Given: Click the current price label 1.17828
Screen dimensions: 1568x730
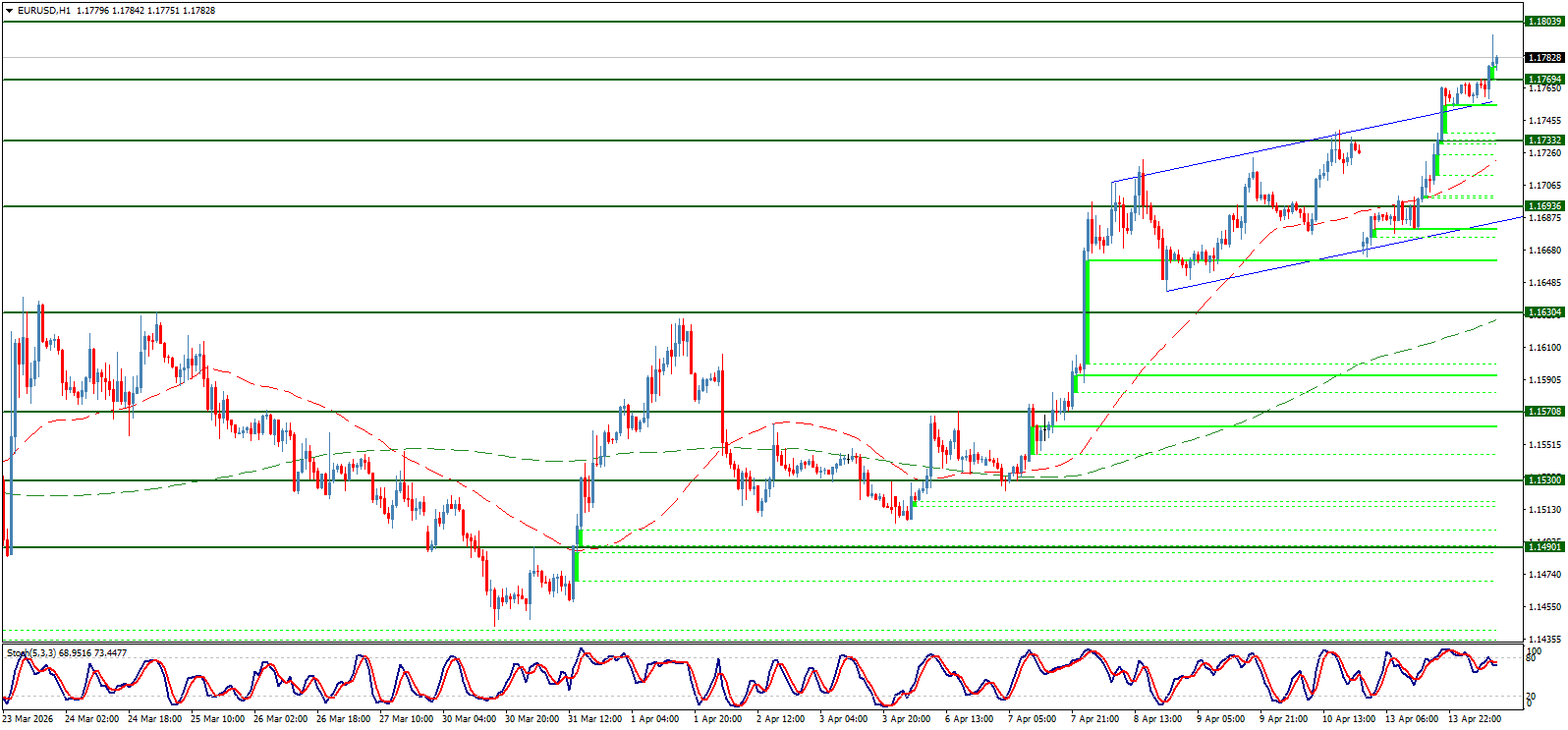Looking at the screenshot, I should tap(1543, 58).
